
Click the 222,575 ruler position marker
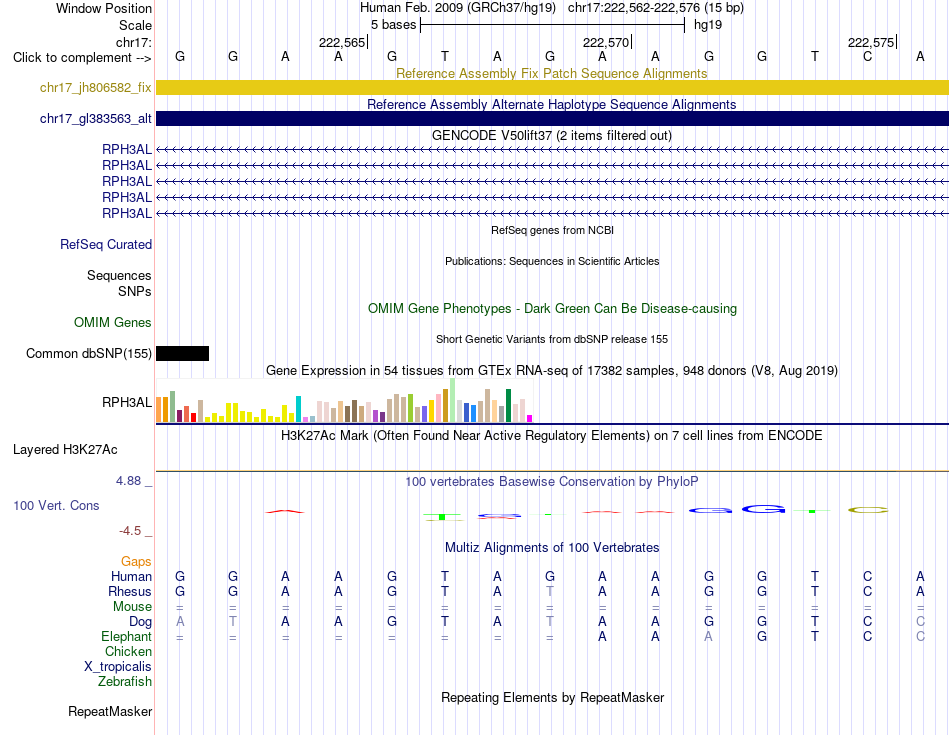(871, 42)
